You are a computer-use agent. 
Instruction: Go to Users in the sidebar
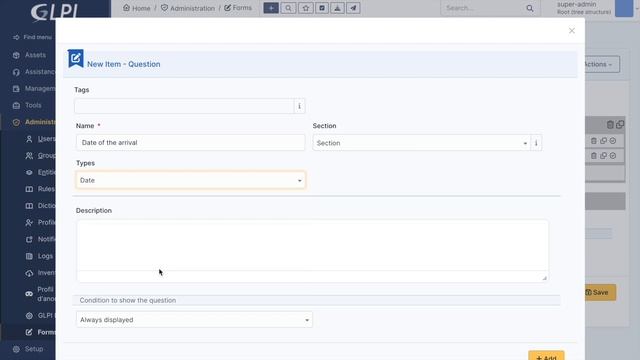(x=40, y=139)
